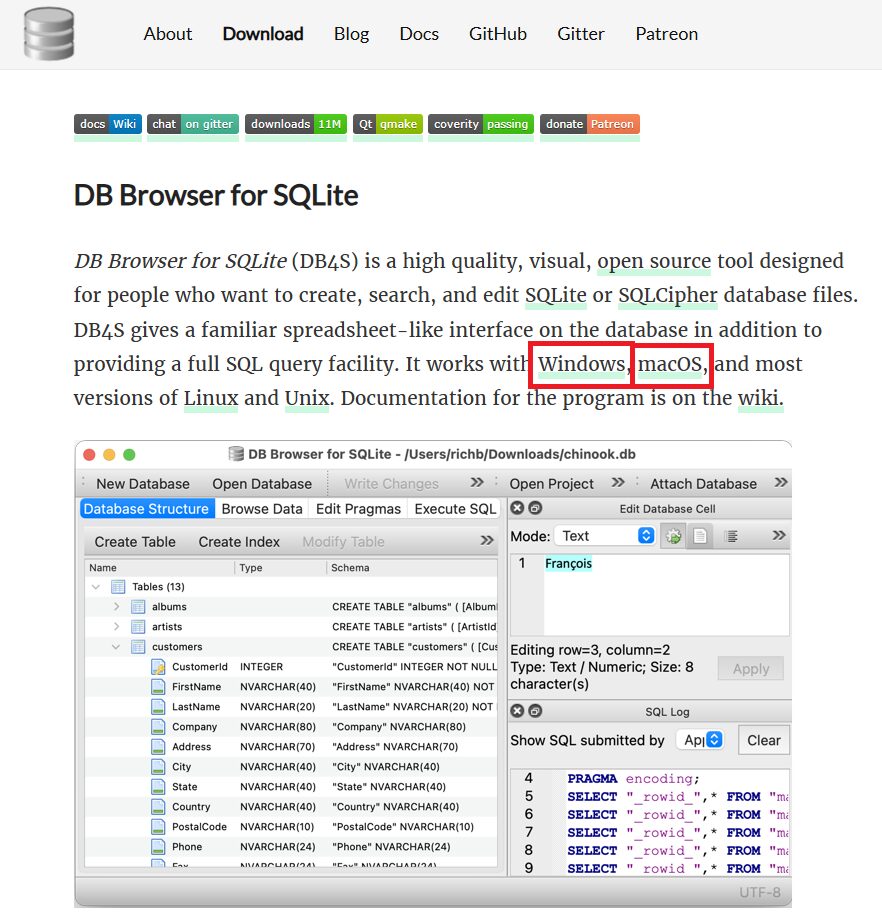Expand the albums table node
Viewport: 882px width, 924px height.
click(x=117, y=606)
